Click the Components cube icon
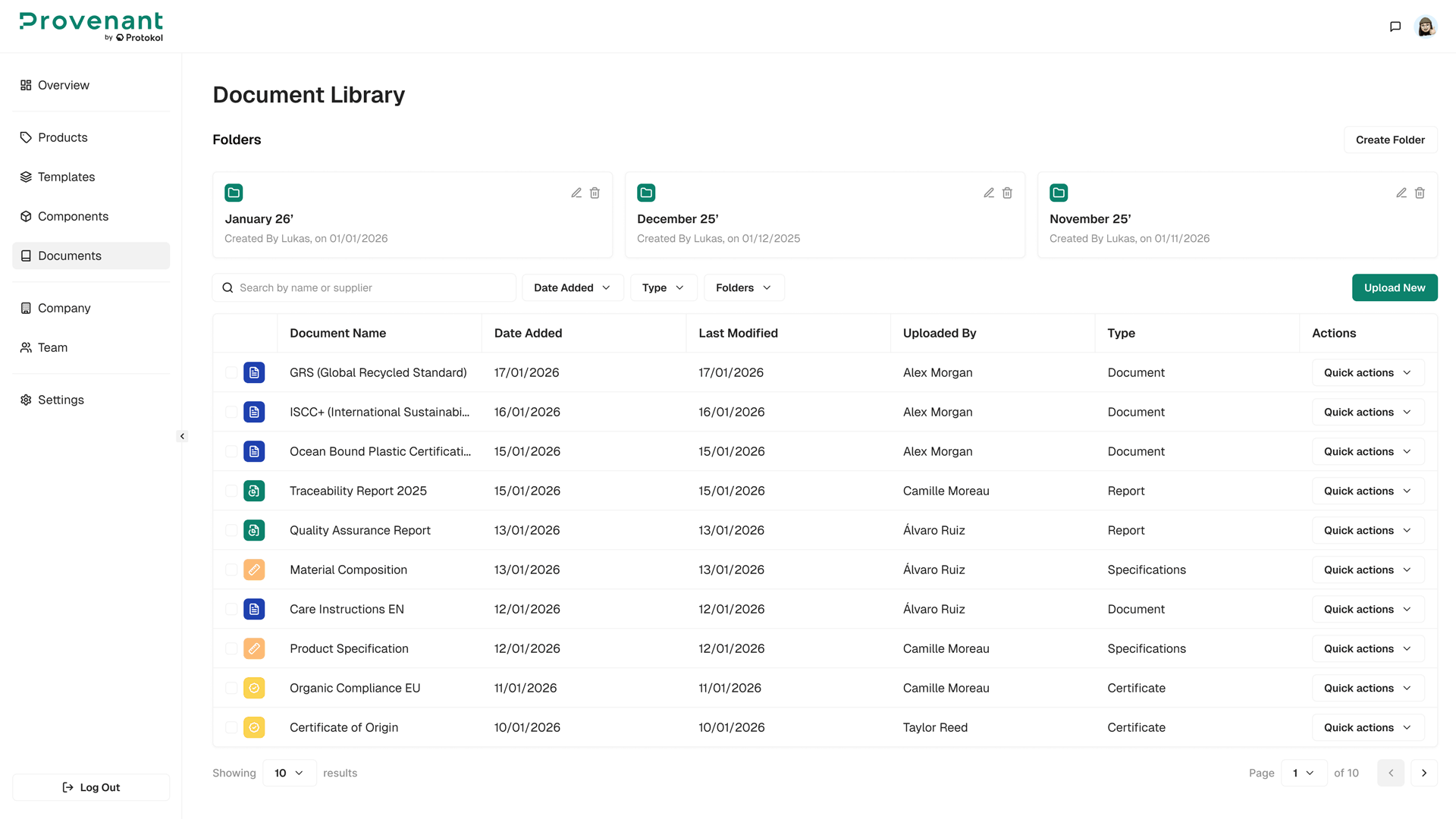The image size is (1456, 819). (x=25, y=216)
